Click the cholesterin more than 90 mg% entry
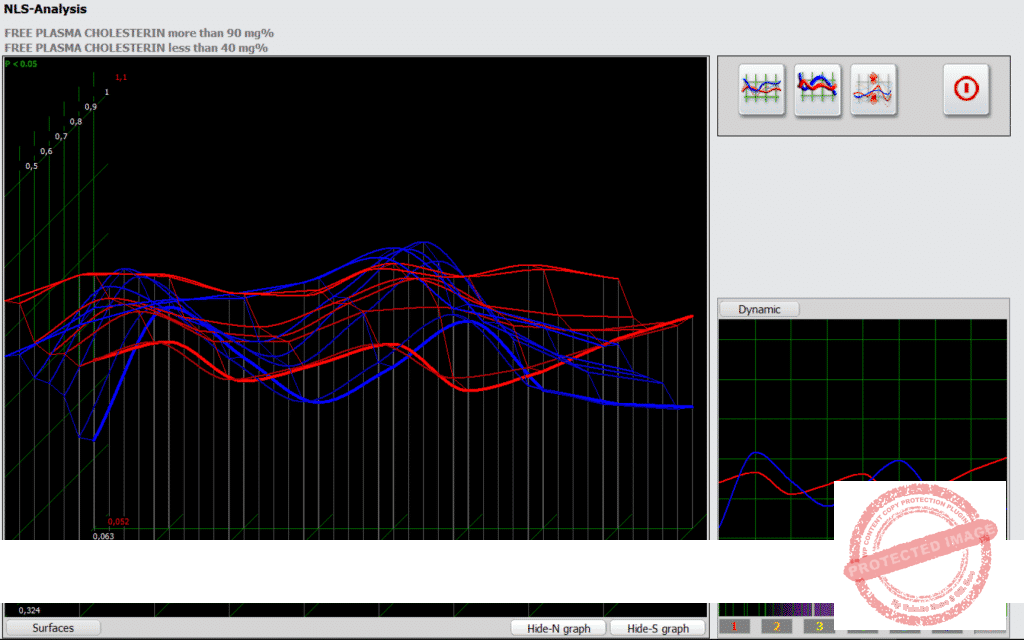The width and height of the screenshot is (1024, 640). click(139, 33)
